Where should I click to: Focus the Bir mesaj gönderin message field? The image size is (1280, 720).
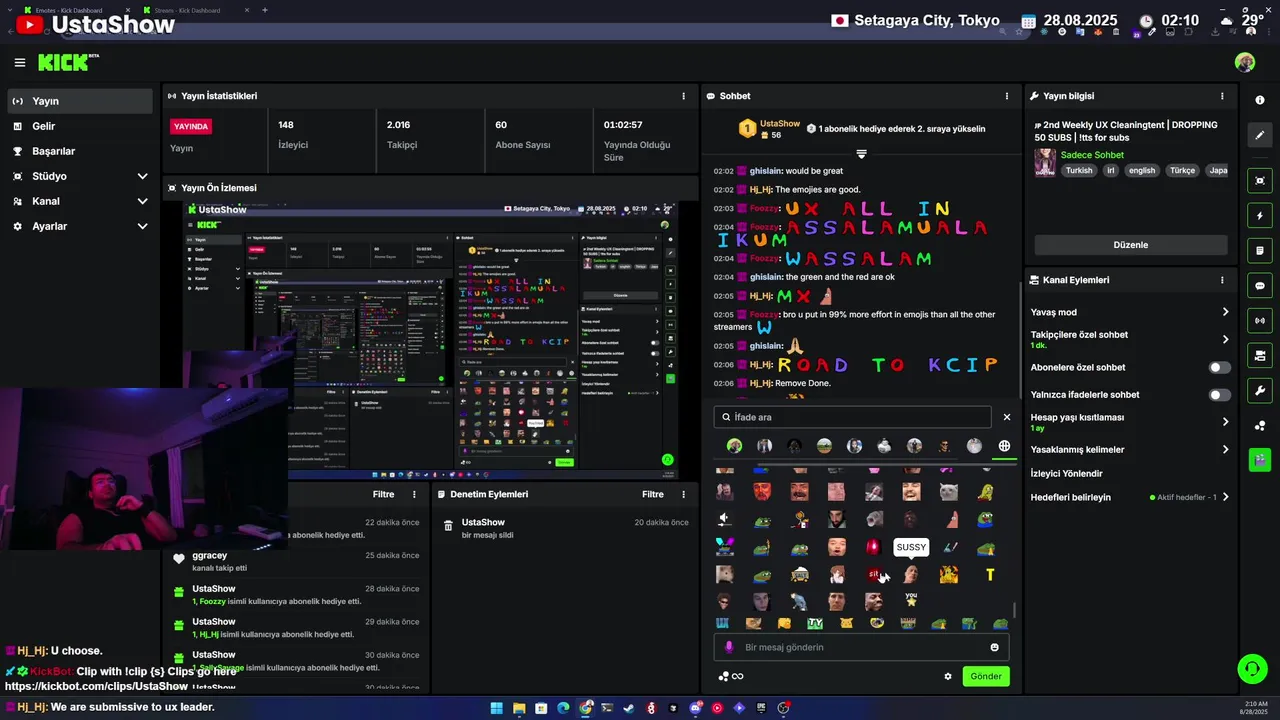coord(861,647)
